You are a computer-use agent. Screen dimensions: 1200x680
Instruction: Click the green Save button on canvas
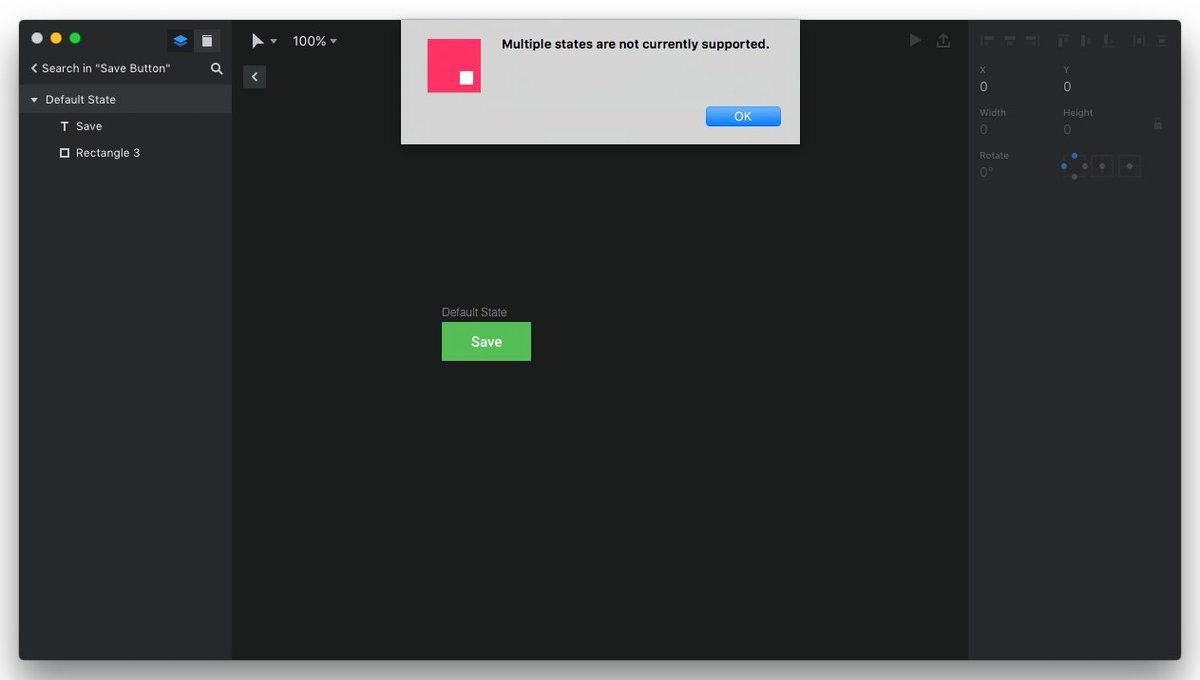(486, 342)
